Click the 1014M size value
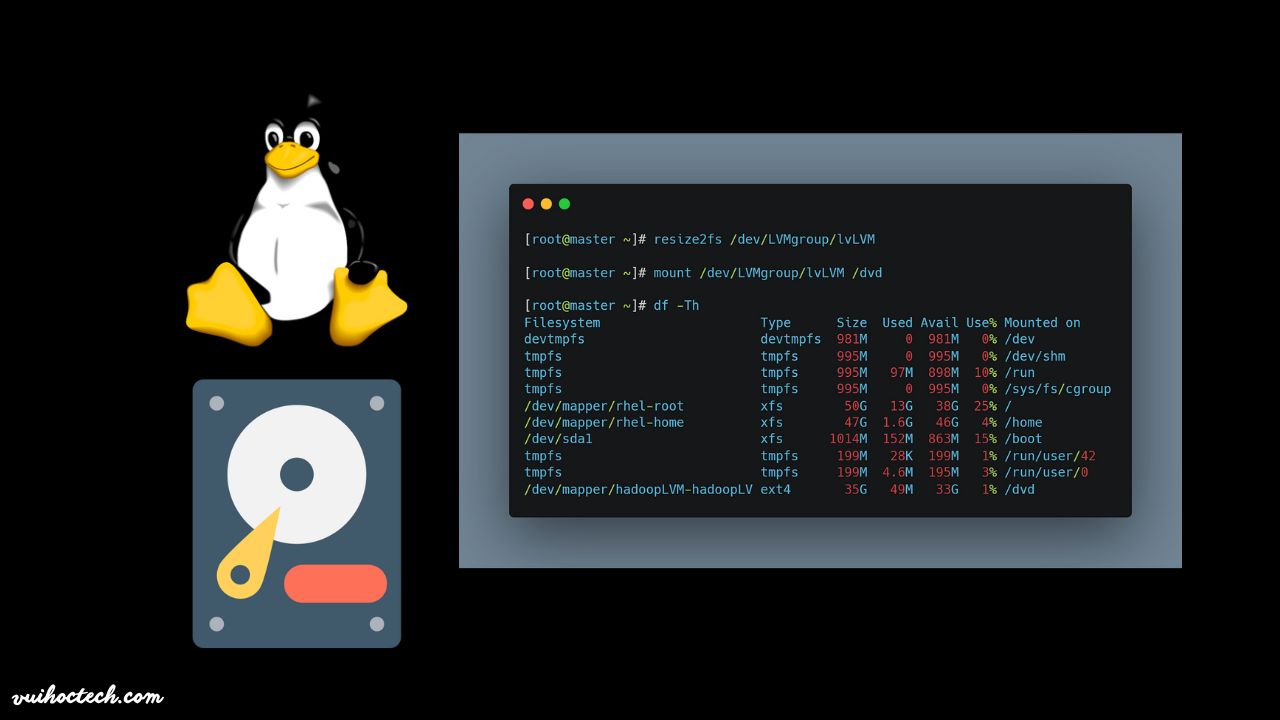Image resolution: width=1280 pixels, height=720 pixels. 848,439
